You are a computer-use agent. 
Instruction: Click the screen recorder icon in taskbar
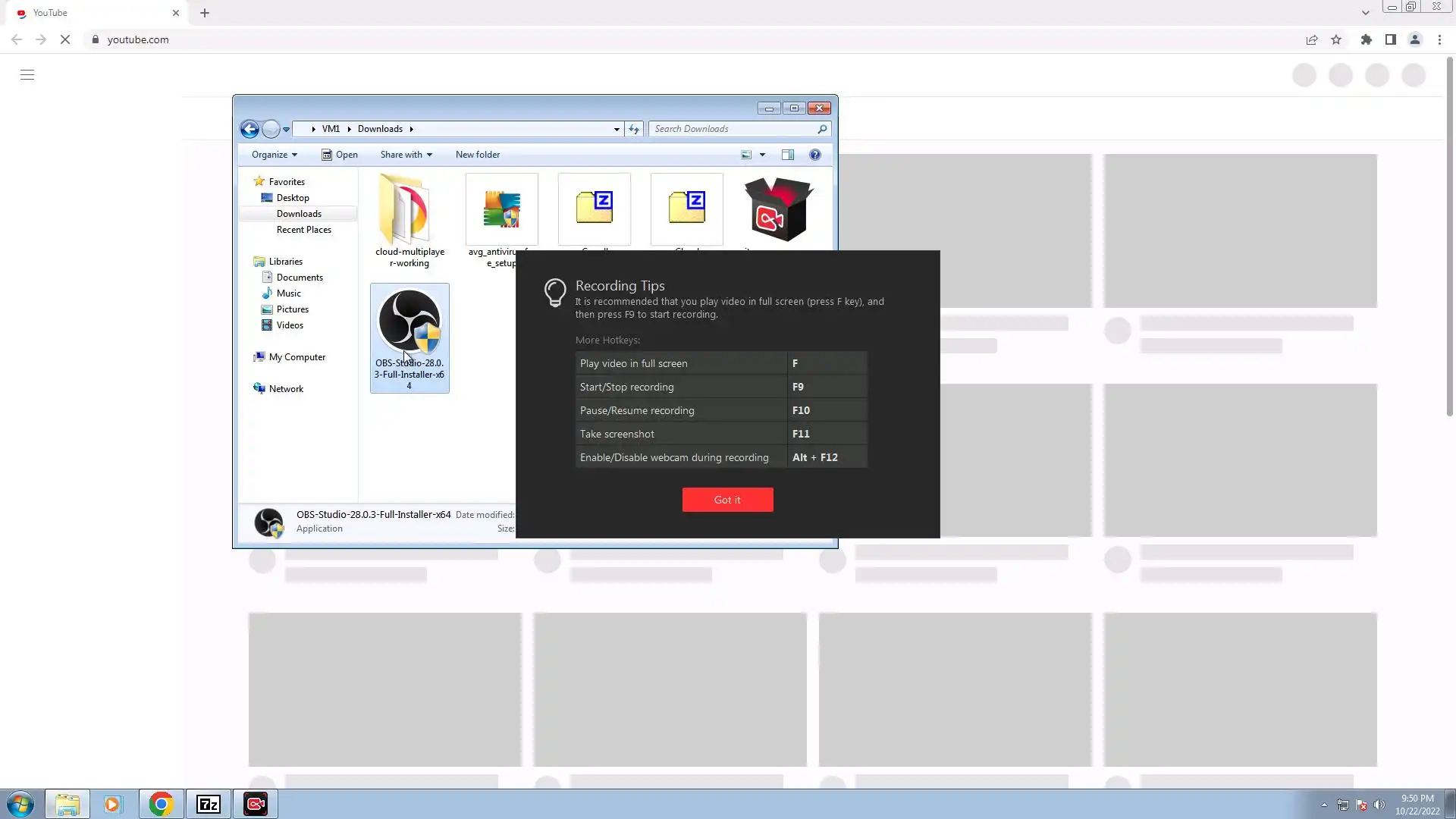coord(256,804)
